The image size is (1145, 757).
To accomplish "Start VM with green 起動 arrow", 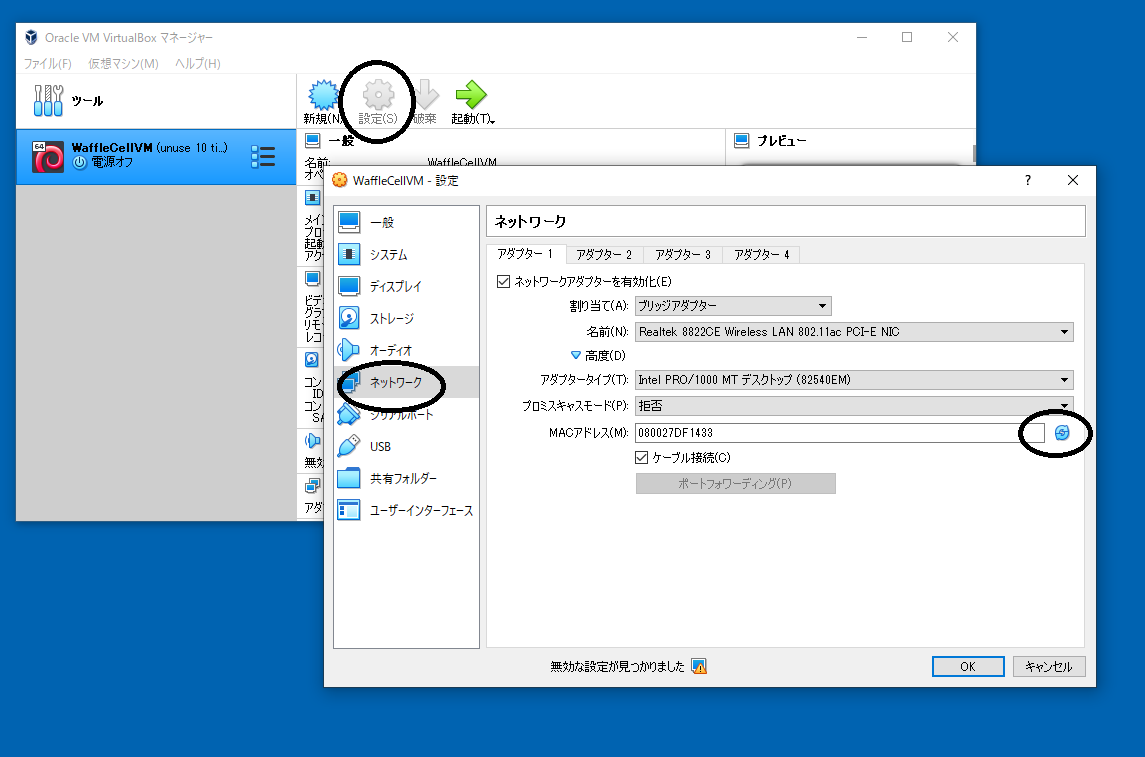I will coord(470,95).
